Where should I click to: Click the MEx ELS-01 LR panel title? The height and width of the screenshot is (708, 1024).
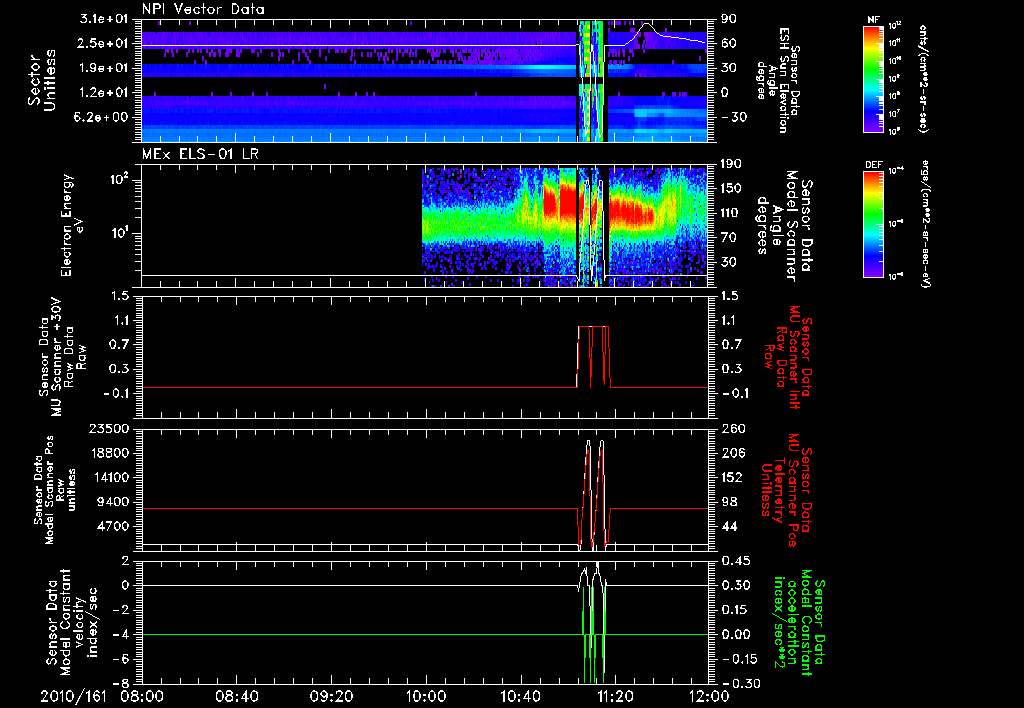[x=201, y=154]
